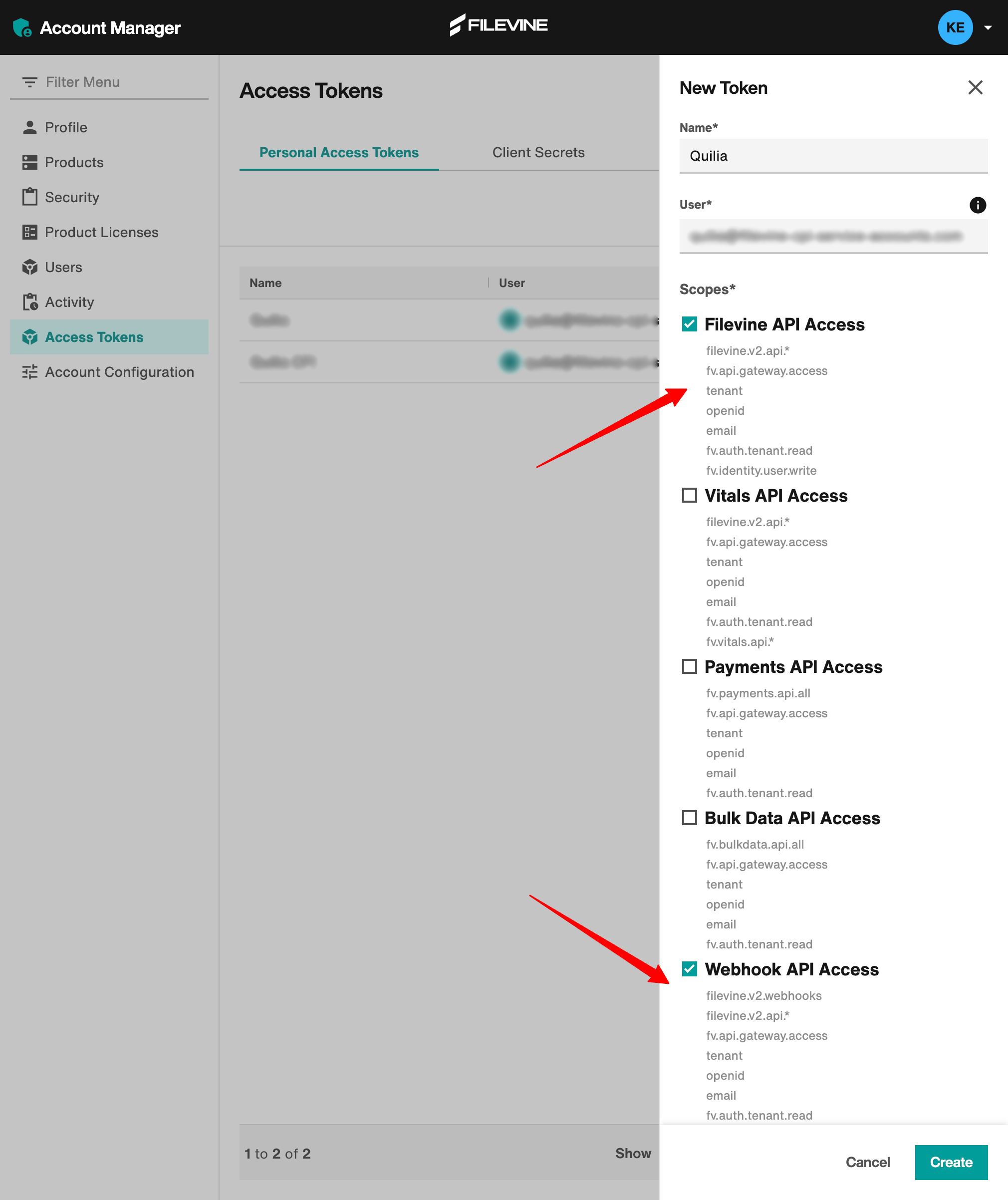This screenshot has height=1200, width=1008.
Task: Click the fv.vitals.api.* scope text
Action: (740, 641)
